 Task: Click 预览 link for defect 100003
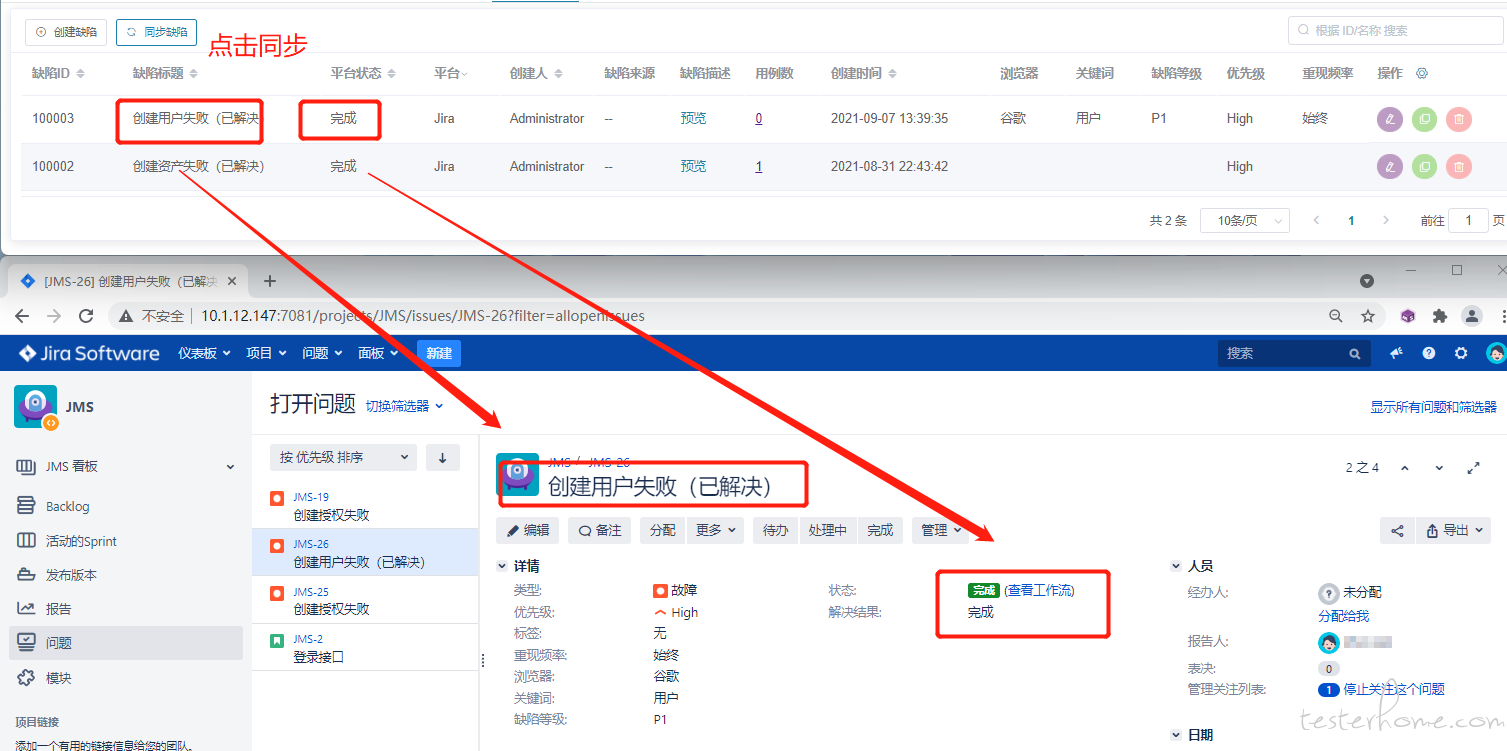tap(693, 118)
